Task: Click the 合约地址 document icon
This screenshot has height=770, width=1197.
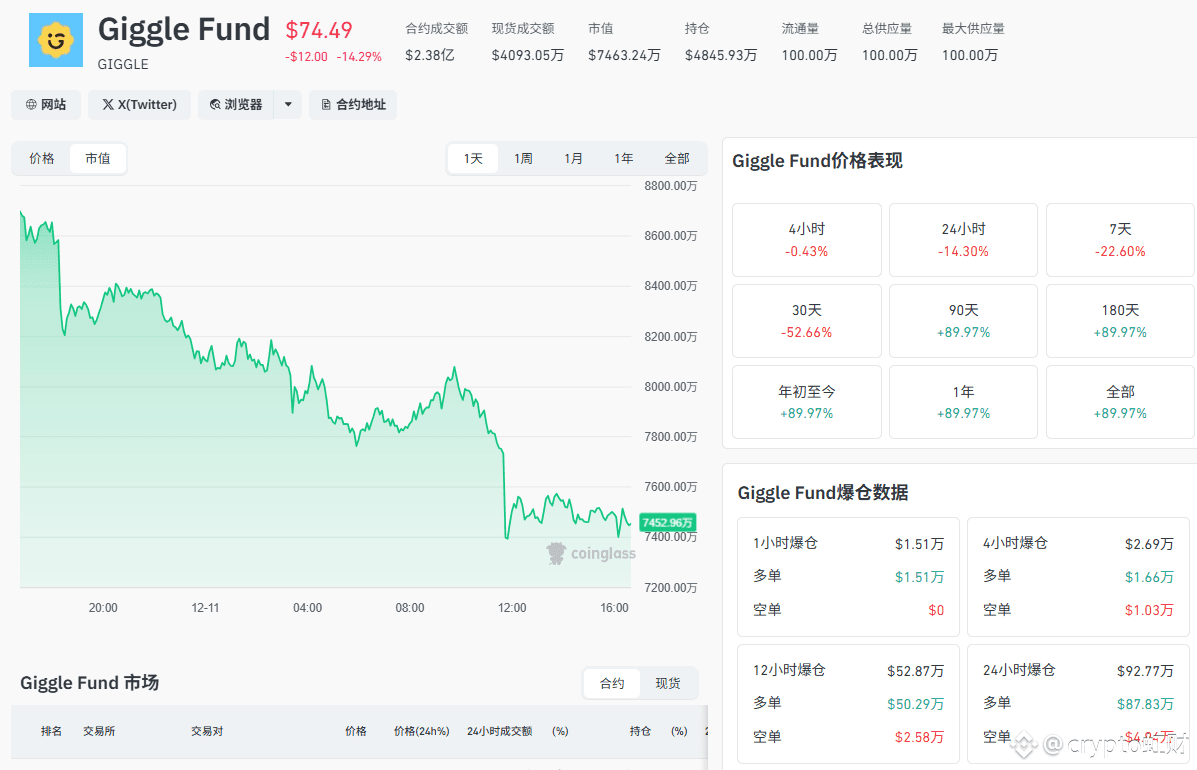Action: click(x=326, y=105)
